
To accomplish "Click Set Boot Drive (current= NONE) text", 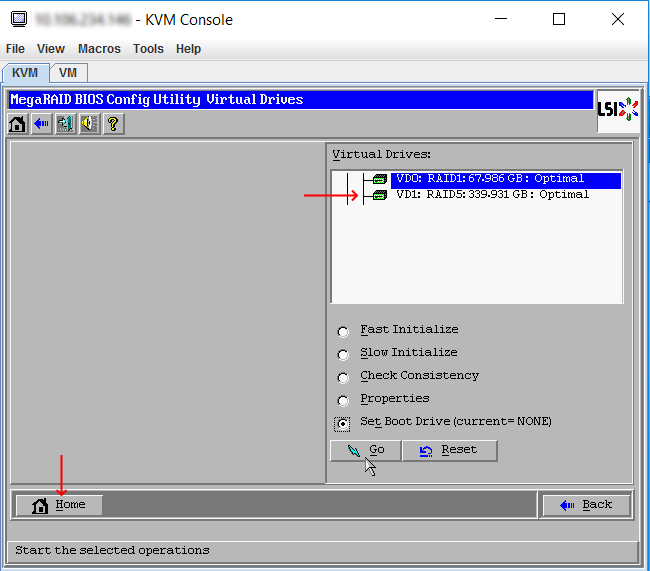I will [456, 422].
